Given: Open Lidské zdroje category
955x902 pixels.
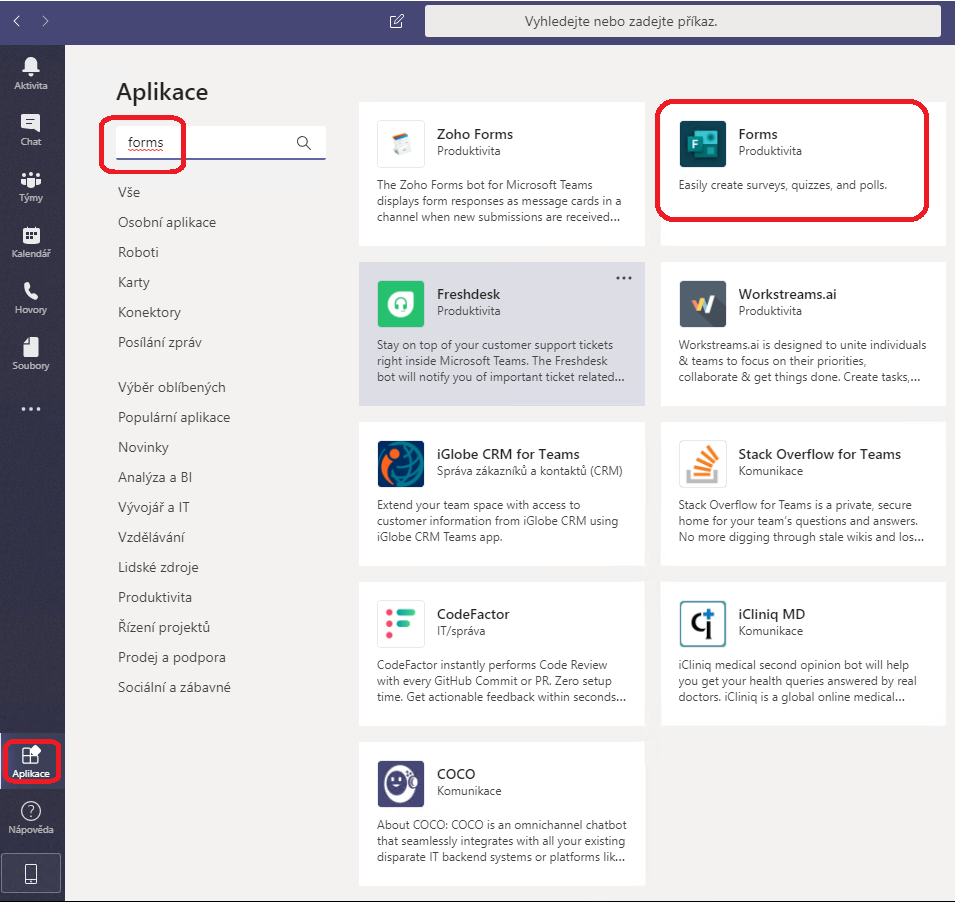Looking at the screenshot, I should tap(158, 567).
